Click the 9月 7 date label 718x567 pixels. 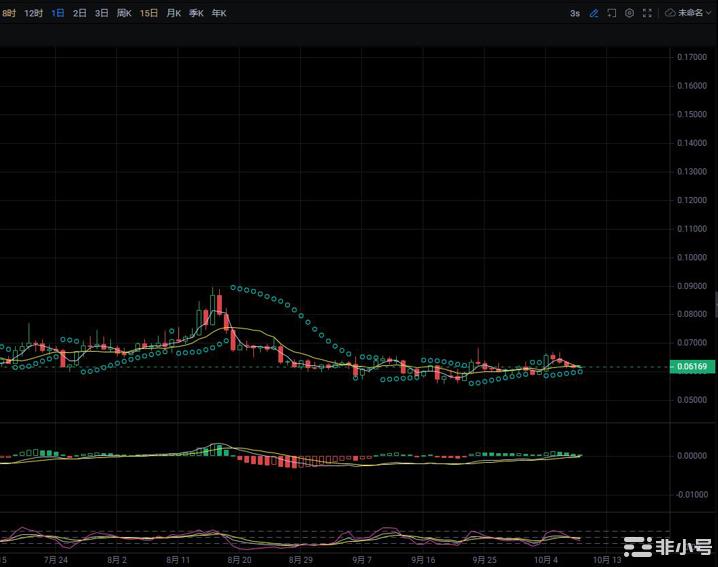tap(362, 560)
